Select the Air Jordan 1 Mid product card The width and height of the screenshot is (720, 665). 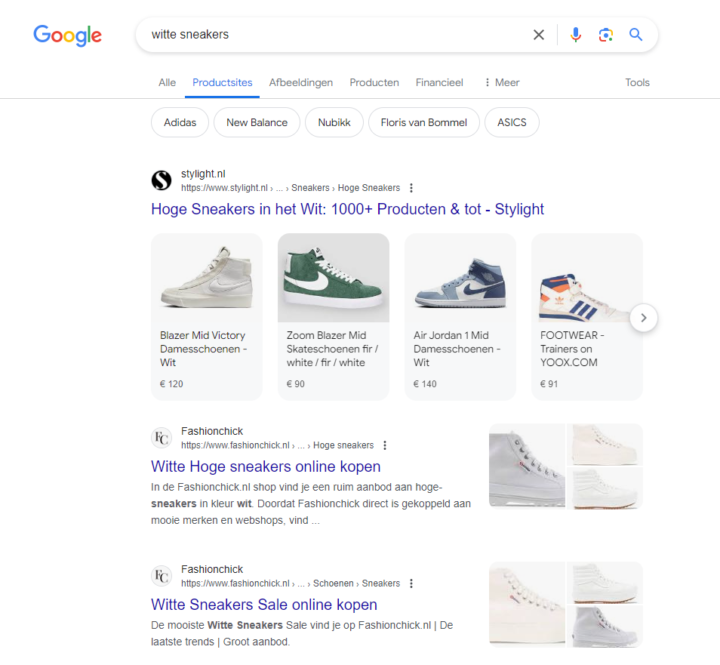460,317
